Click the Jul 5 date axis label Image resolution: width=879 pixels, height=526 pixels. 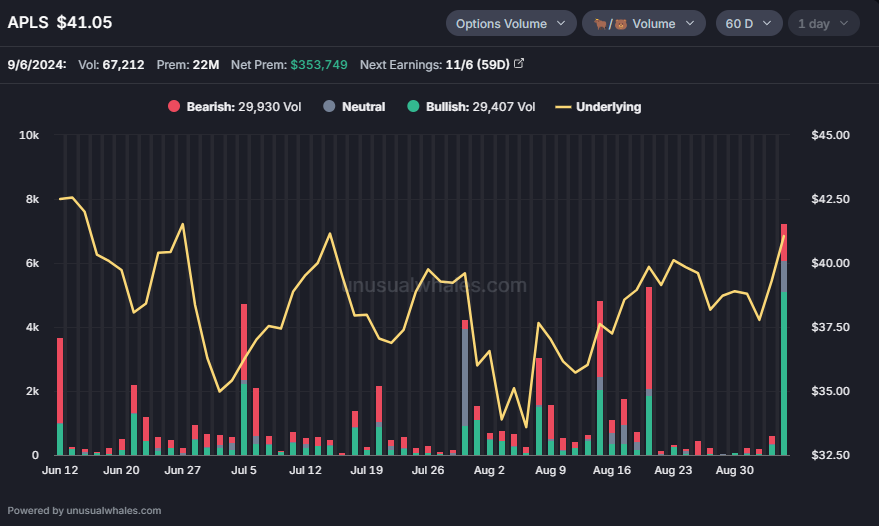tap(244, 470)
